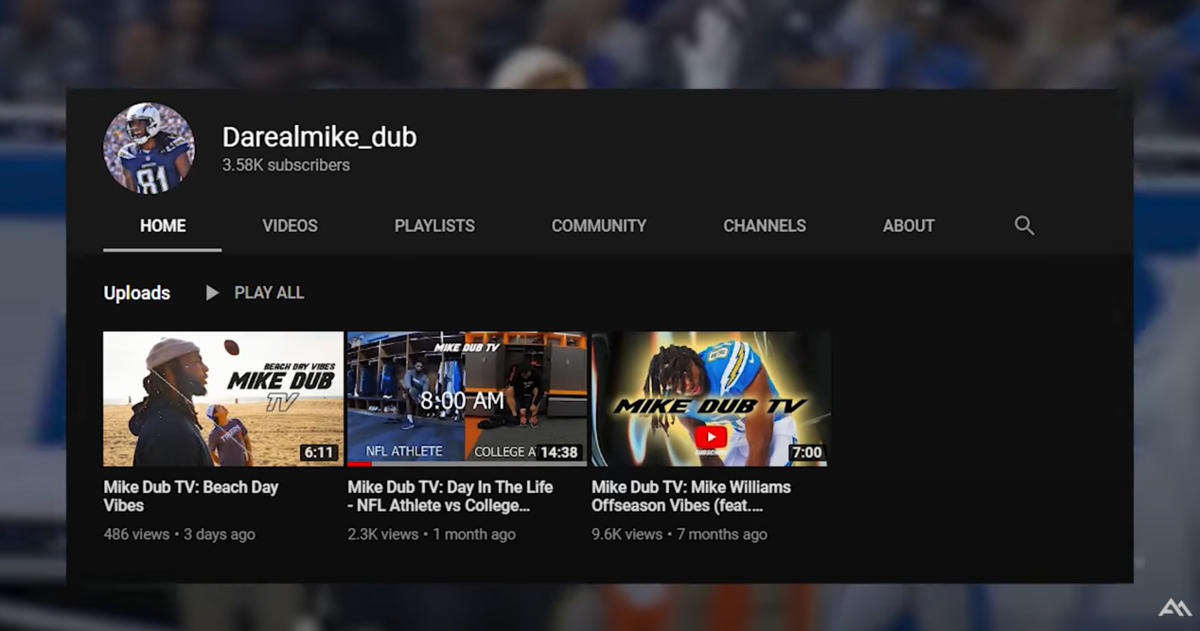1200x631 pixels.
Task: Open the VIDEOS tab
Action: [x=290, y=226]
